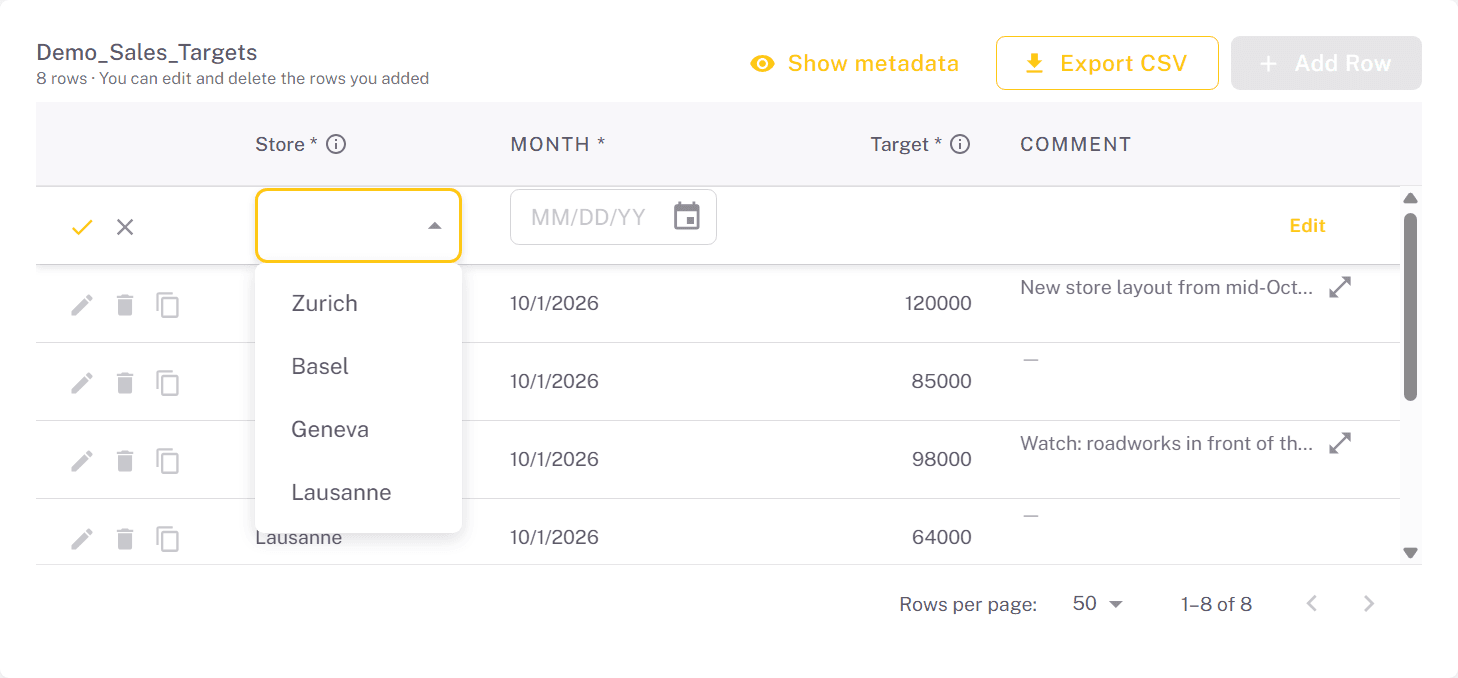Click the 64000 target cell
Viewport: 1458px width, 678px height.
(941, 537)
